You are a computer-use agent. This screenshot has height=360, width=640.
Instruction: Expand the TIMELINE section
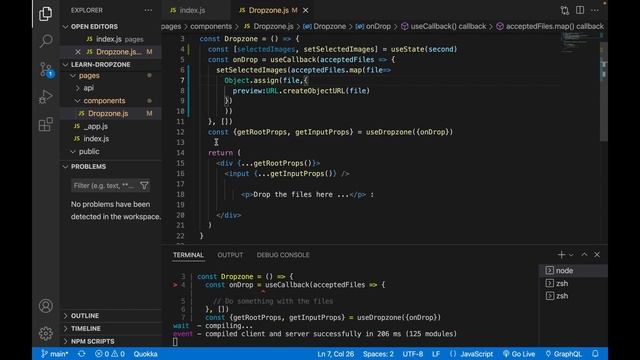[111, 329]
